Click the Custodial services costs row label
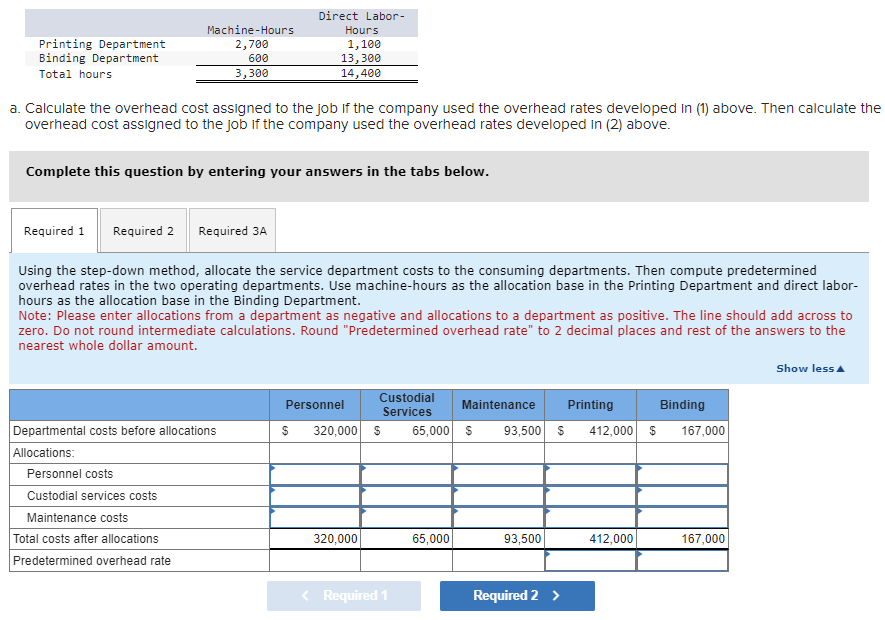Screen dimensions: 885x620 click(x=92, y=496)
